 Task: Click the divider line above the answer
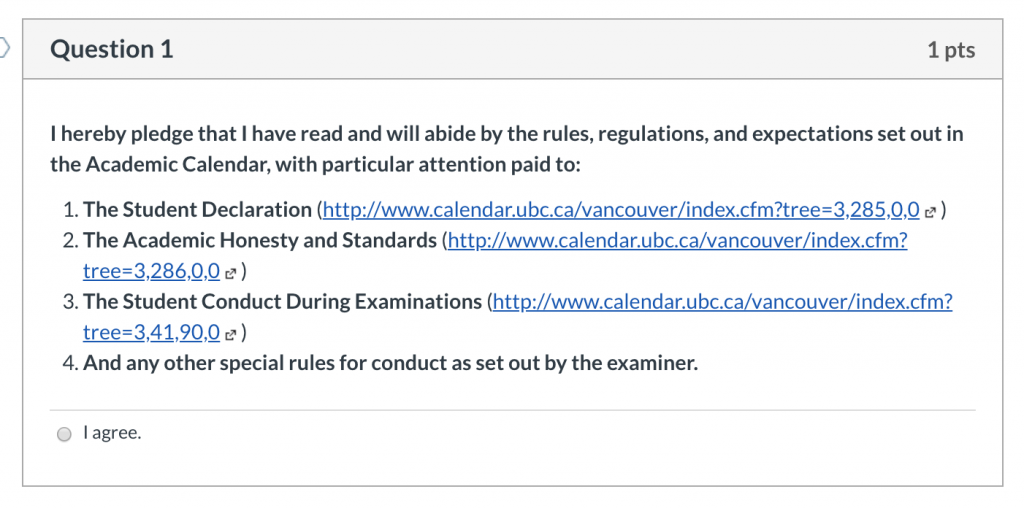tap(513, 410)
